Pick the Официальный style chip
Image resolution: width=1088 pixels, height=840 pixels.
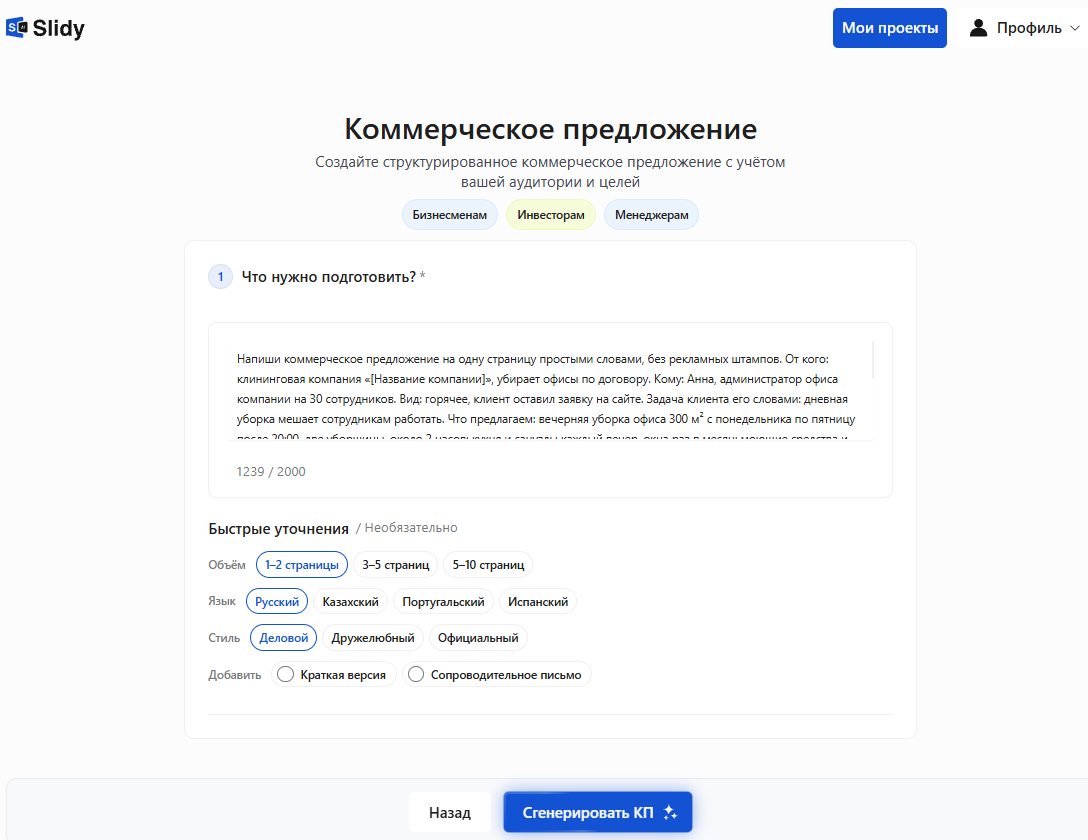[x=478, y=637]
